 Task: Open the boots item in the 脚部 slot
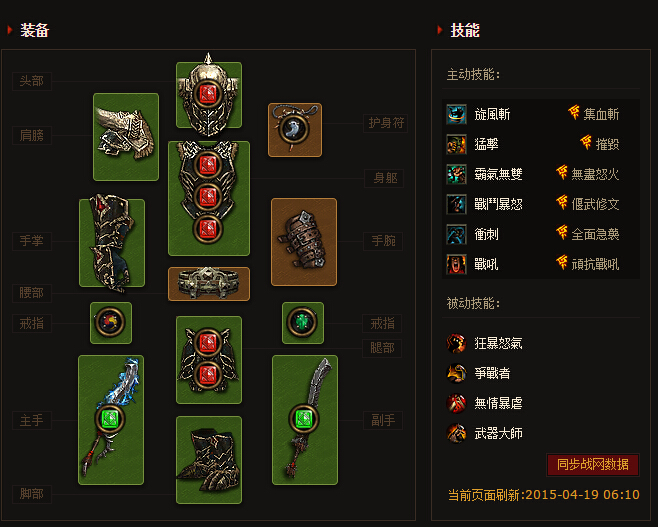pyautogui.click(x=209, y=460)
